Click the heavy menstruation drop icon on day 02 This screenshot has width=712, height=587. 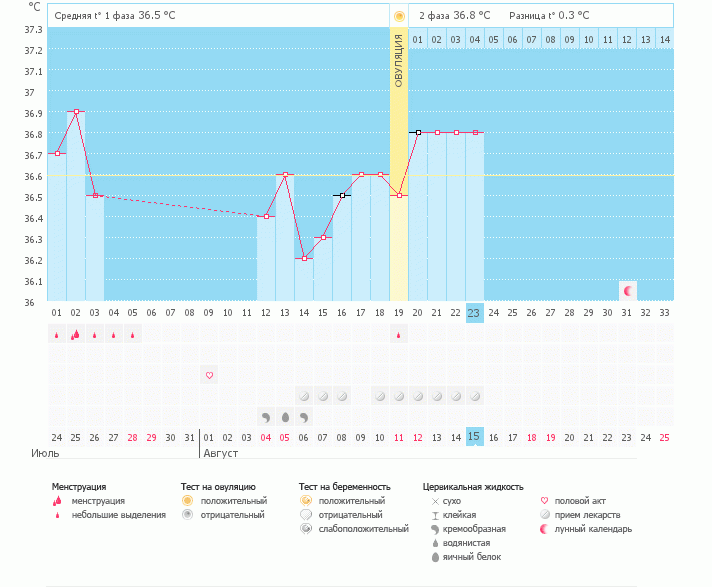point(75,335)
